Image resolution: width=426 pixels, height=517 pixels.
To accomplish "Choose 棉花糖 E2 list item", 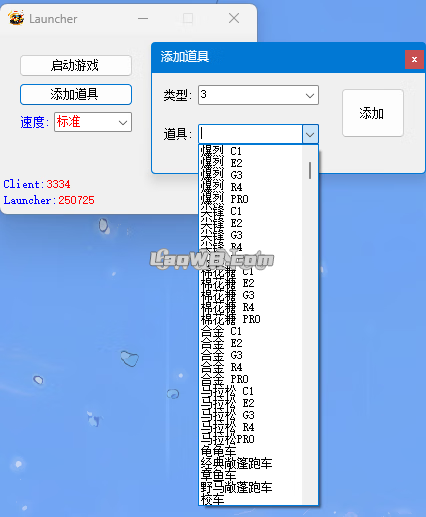I will coord(251,283).
